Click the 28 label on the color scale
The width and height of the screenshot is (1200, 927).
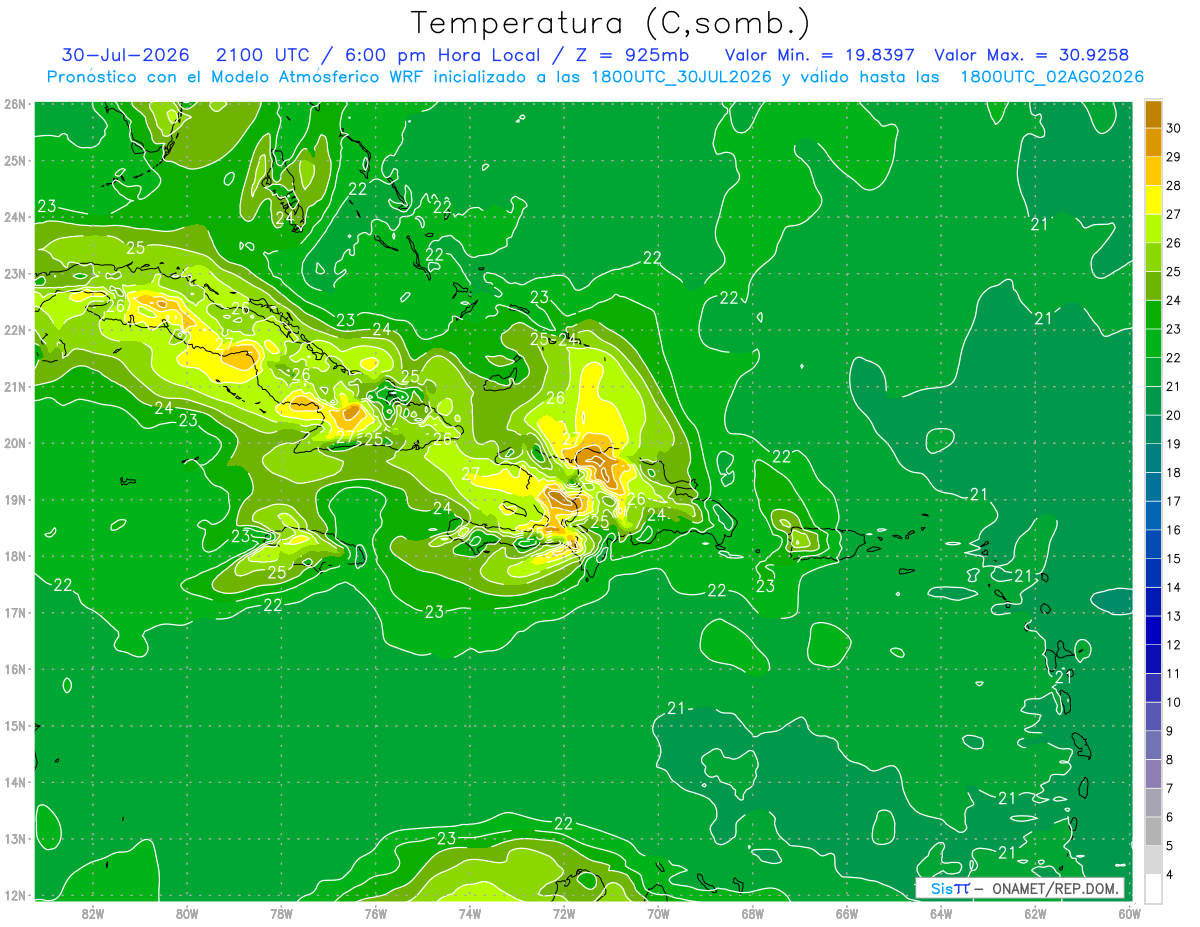coord(1173,185)
